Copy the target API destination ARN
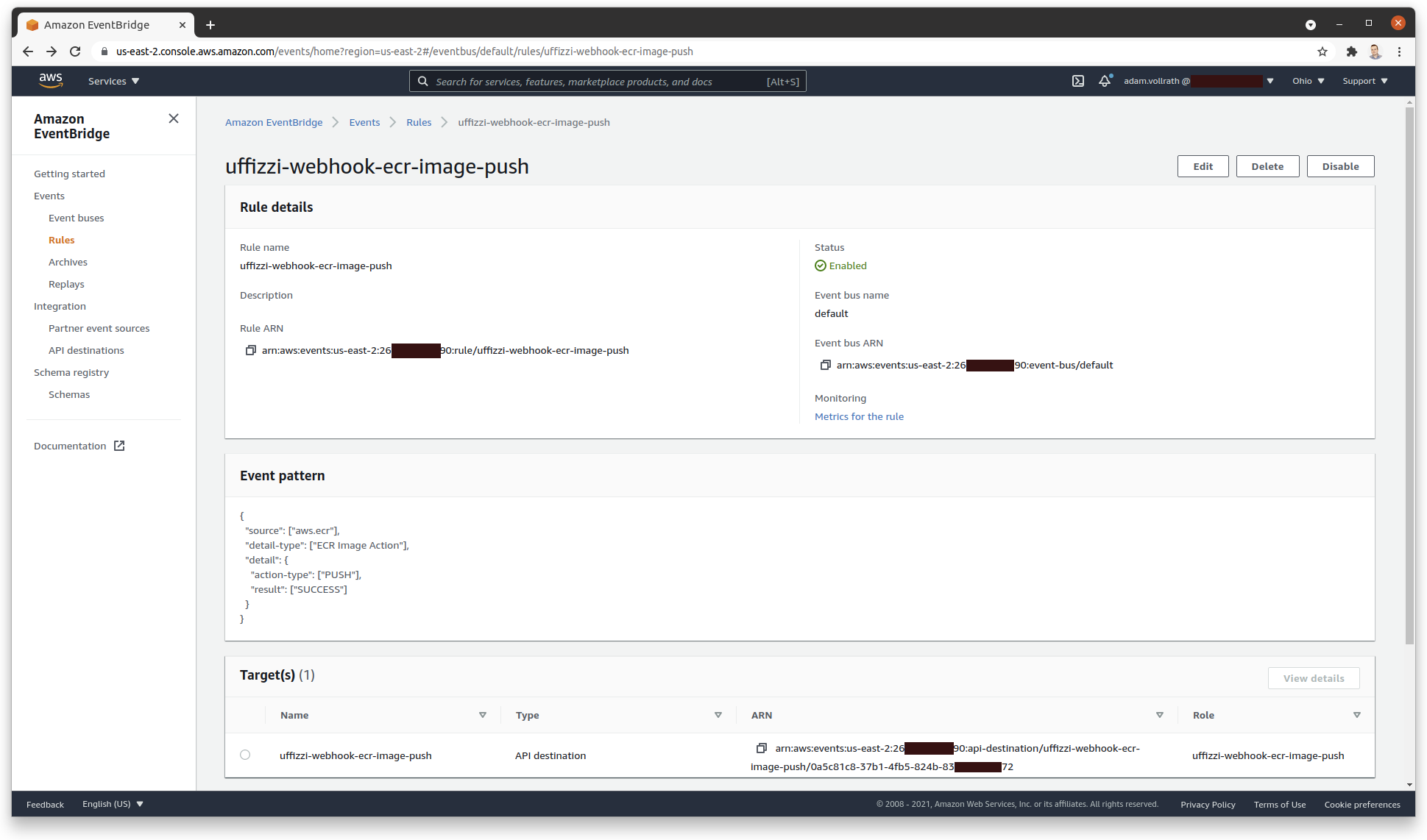Screen dimensions: 1427x840 (x=762, y=748)
